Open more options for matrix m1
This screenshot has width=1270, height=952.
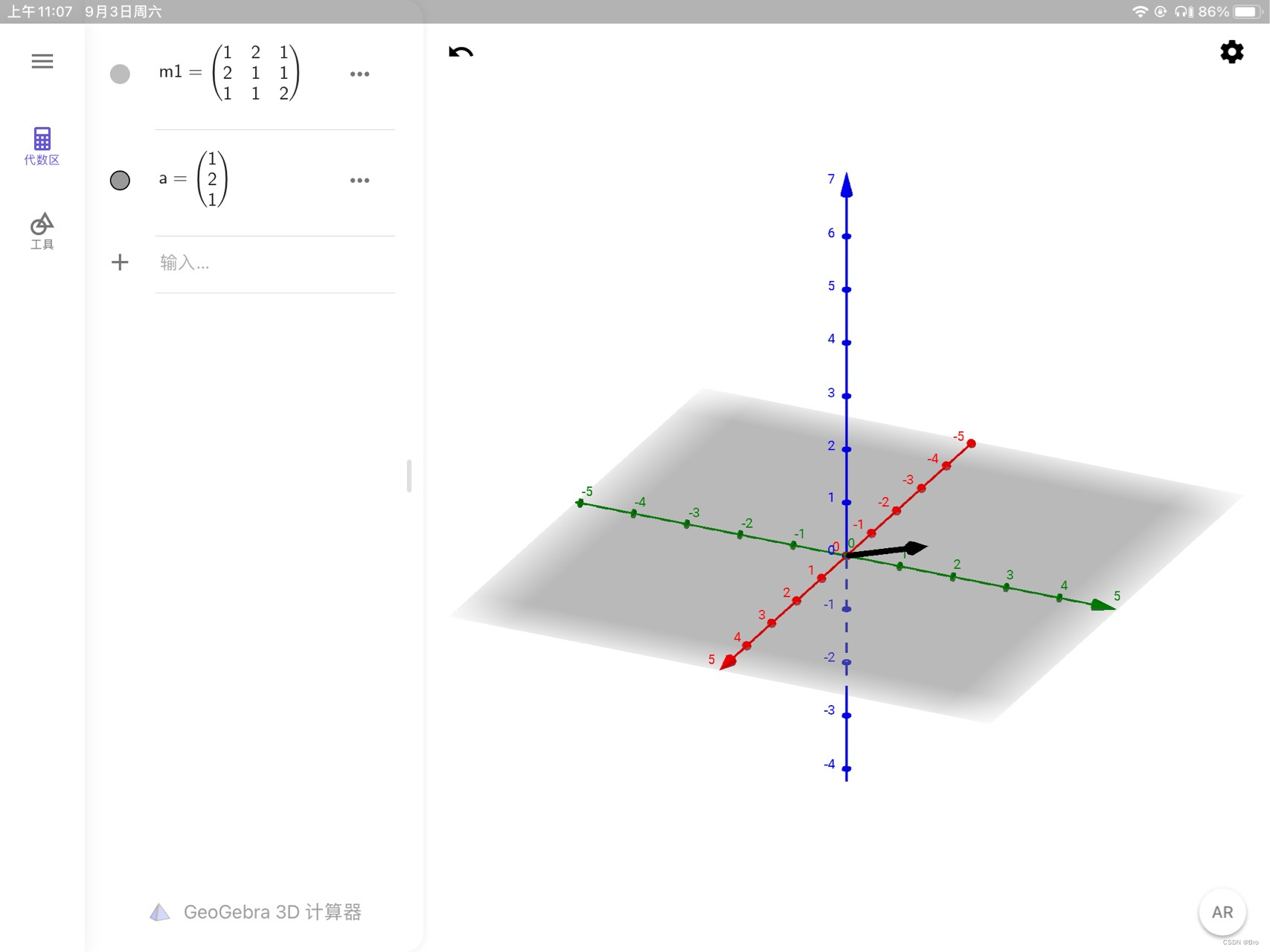[x=359, y=74]
